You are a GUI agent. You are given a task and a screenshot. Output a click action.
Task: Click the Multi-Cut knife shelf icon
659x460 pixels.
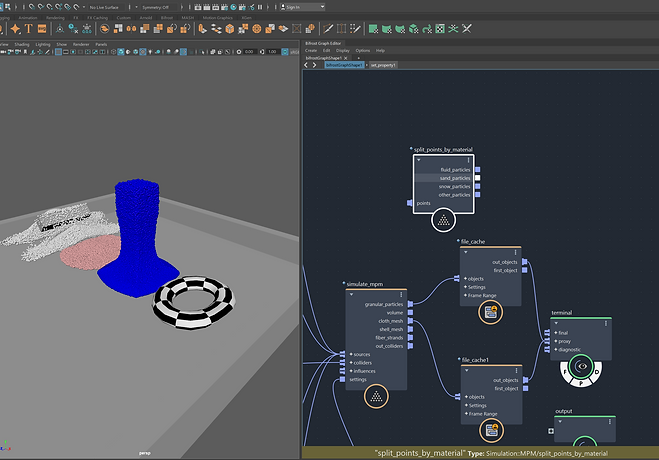328,29
